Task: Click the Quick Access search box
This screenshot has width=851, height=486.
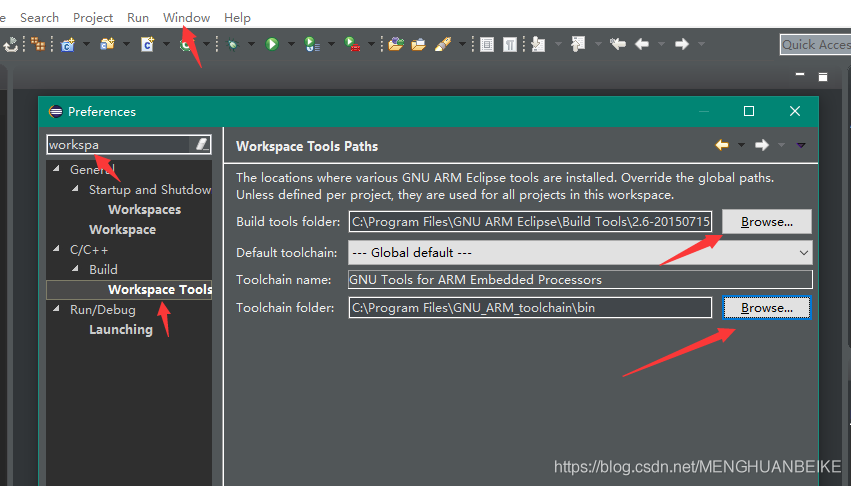Action: (816, 45)
